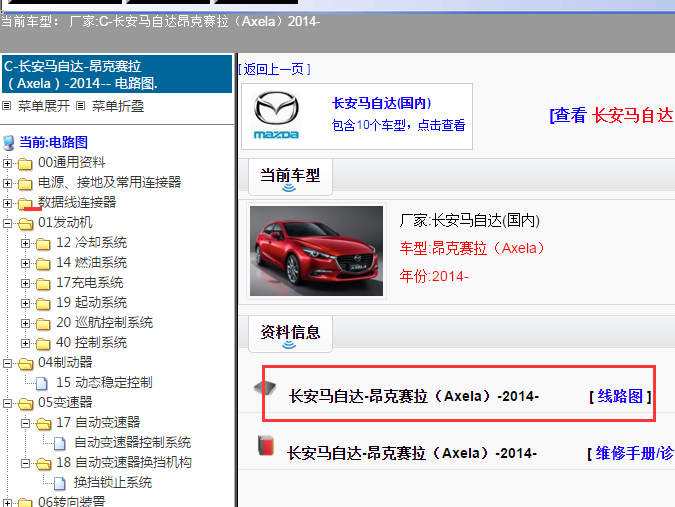The width and height of the screenshot is (675, 507).
Task: Click the red Axela car photo
Action: (316, 251)
